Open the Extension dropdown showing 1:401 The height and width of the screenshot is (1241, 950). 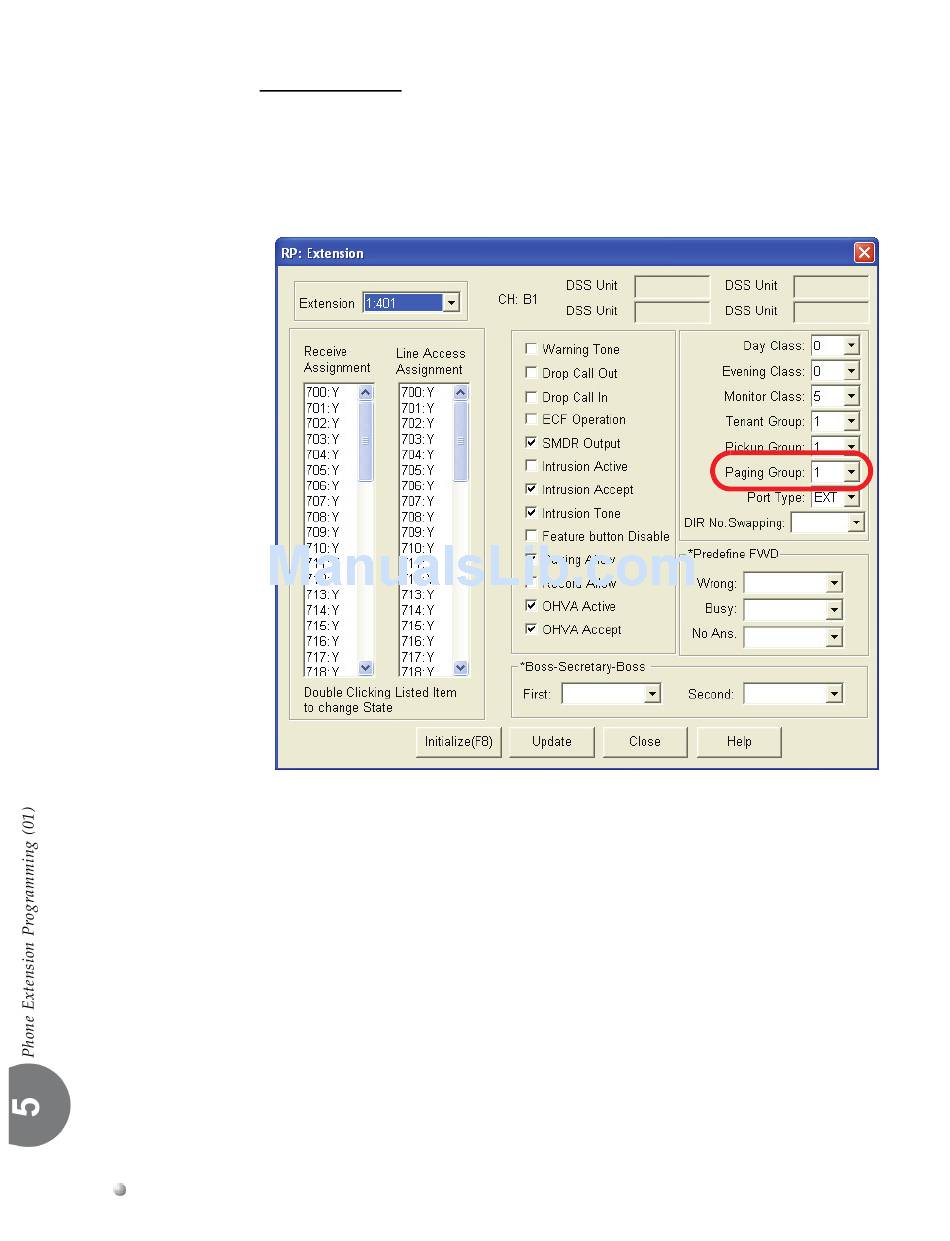451,303
